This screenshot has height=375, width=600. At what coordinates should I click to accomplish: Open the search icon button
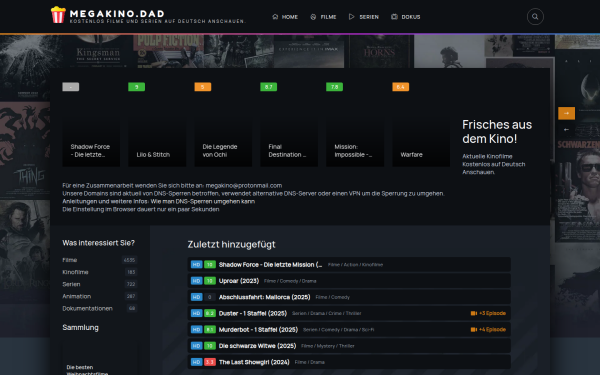(x=535, y=17)
